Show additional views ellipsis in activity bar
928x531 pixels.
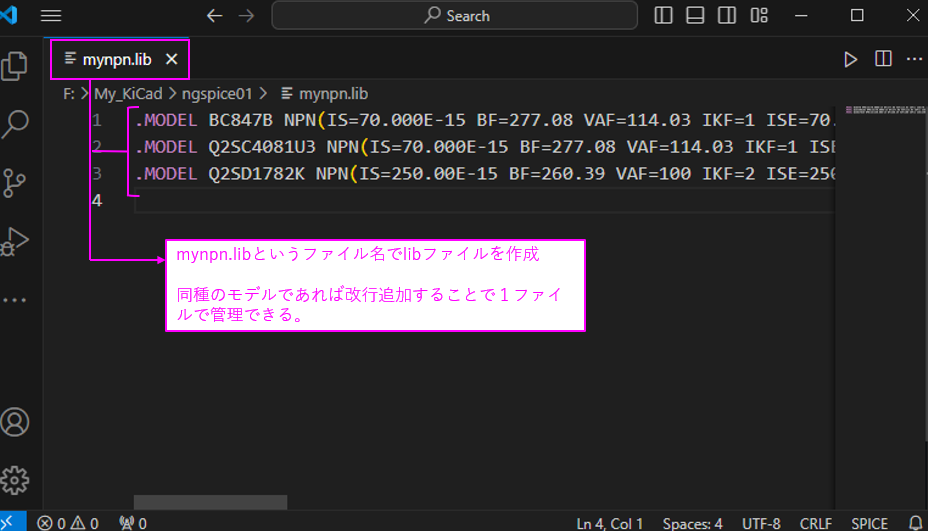(15, 300)
